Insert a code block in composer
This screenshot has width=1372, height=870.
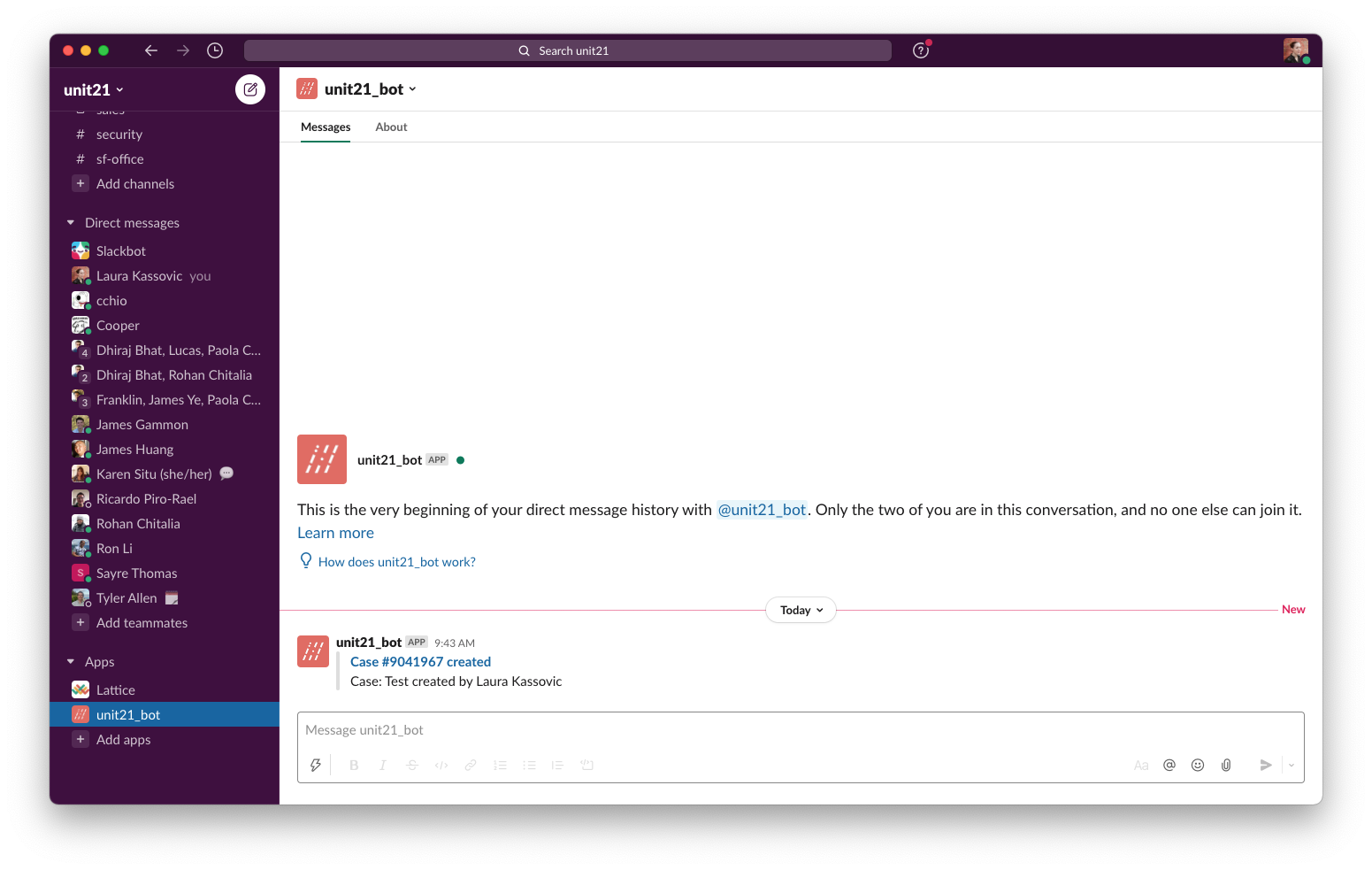(586, 765)
